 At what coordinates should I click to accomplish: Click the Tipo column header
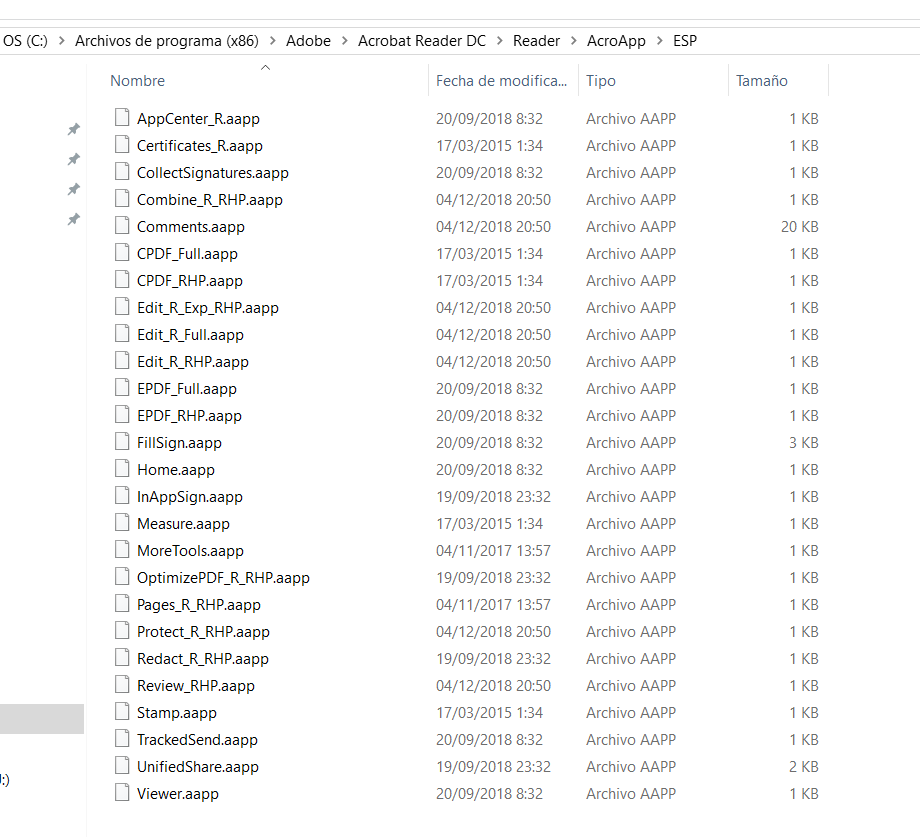point(601,81)
